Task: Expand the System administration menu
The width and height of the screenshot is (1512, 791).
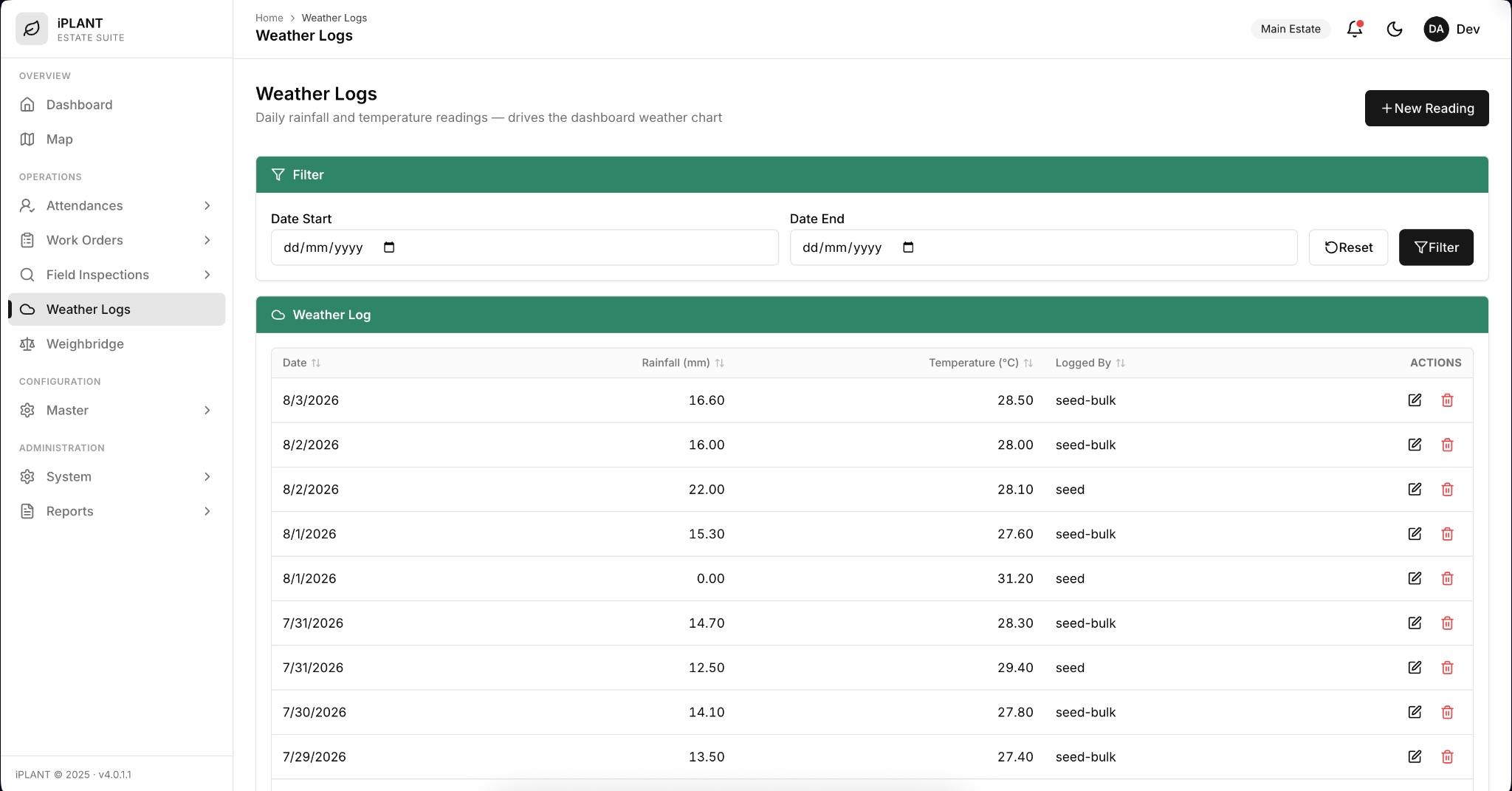Action: (x=117, y=476)
